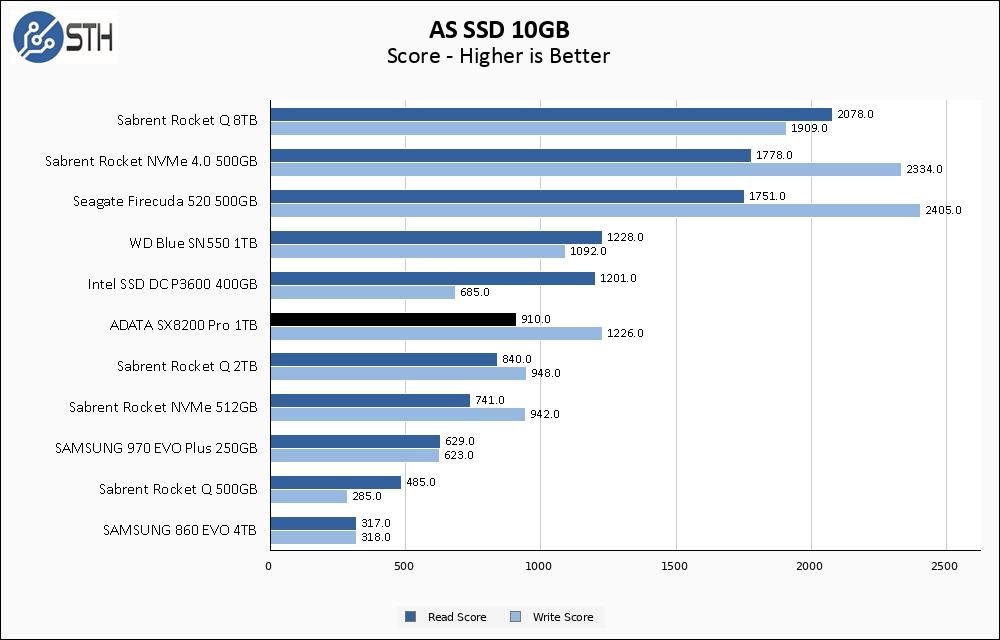Select the 'Sabrent Rocket Q 2TB' label
Screen dimensions: 1000x640
[x=187, y=366]
